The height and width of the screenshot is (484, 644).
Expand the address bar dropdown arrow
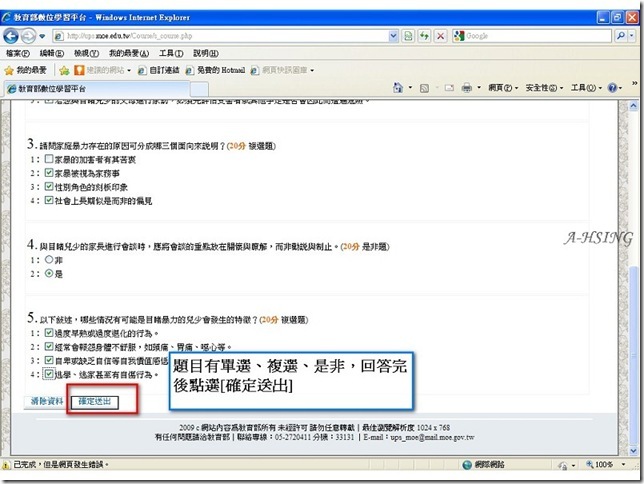[393, 36]
